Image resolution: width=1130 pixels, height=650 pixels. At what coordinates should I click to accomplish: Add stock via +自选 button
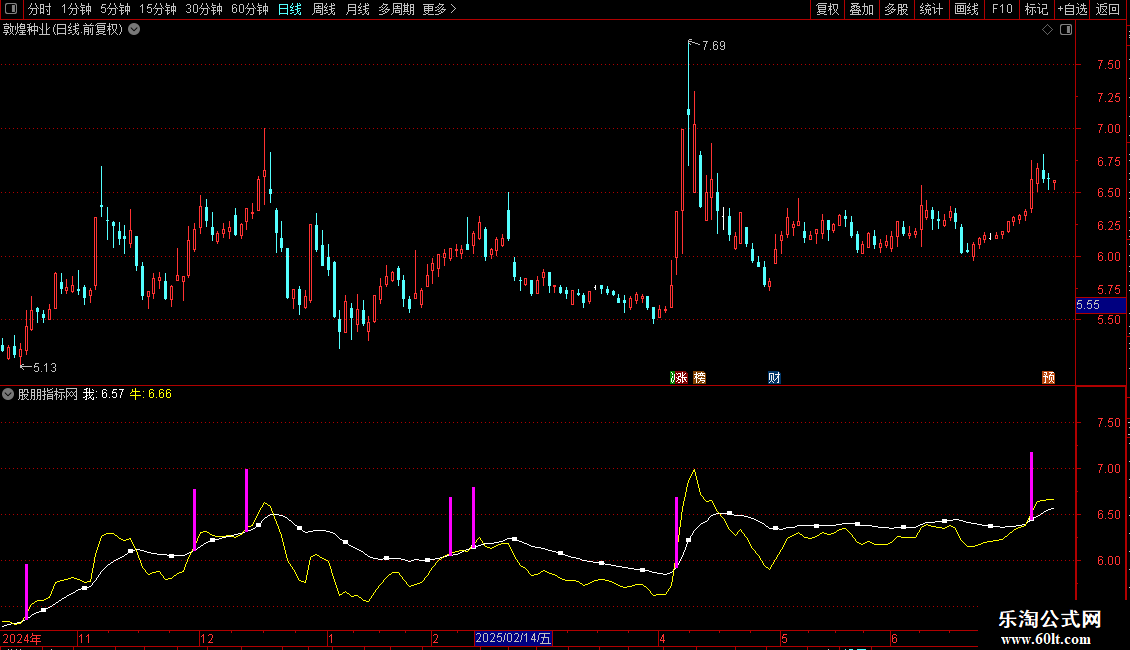click(x=1072, y=9)
